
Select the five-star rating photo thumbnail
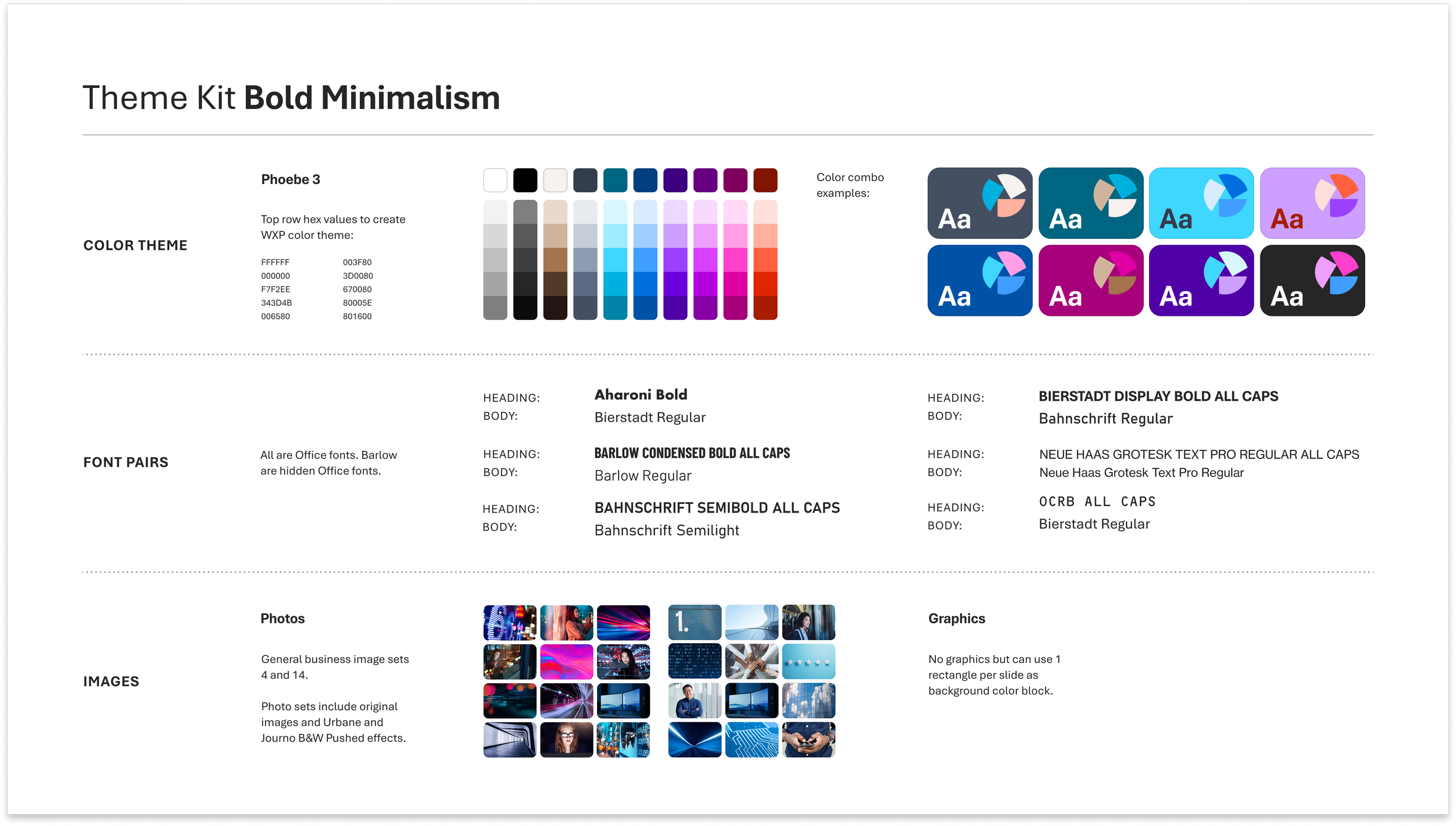(x=808, y=661)
